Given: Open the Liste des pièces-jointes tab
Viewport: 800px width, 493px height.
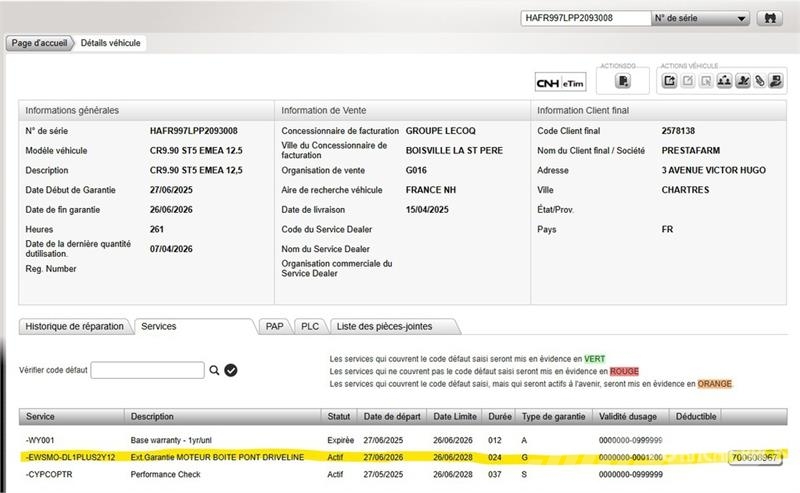Looking at the screenshot, I should (394, 326).
